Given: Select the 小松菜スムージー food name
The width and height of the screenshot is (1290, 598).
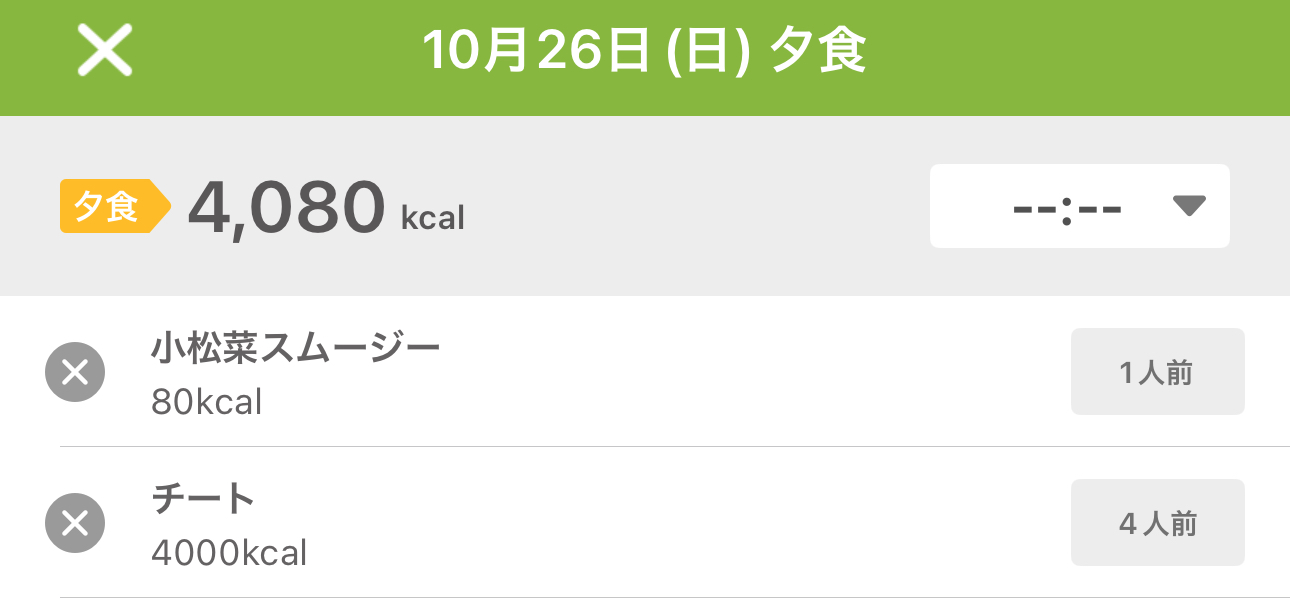Looking at the screenshot, I should click(295, 349).
